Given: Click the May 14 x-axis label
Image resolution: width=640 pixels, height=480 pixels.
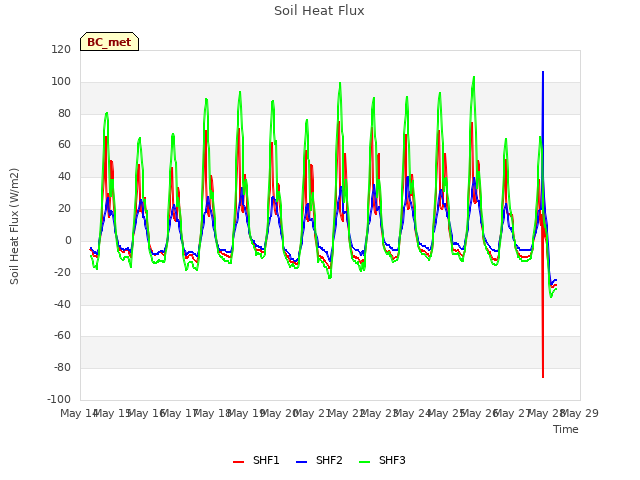Looking at the screenshot, I should click(78, 413).
